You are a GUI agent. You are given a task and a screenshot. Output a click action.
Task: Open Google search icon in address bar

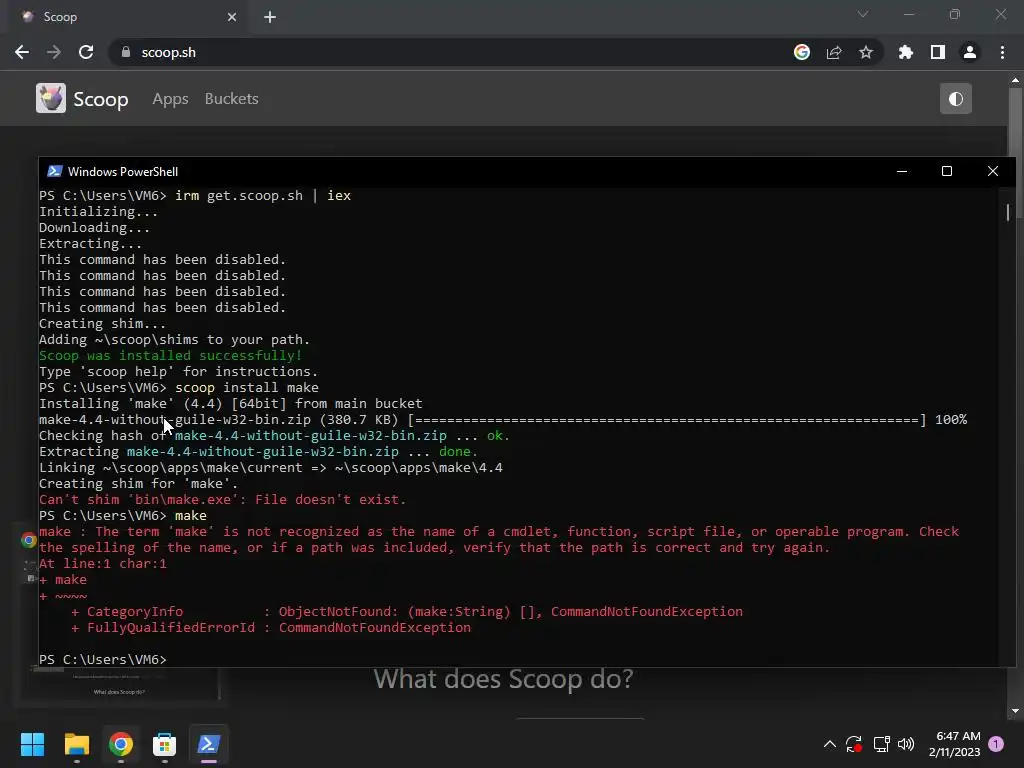pos(802,52)
